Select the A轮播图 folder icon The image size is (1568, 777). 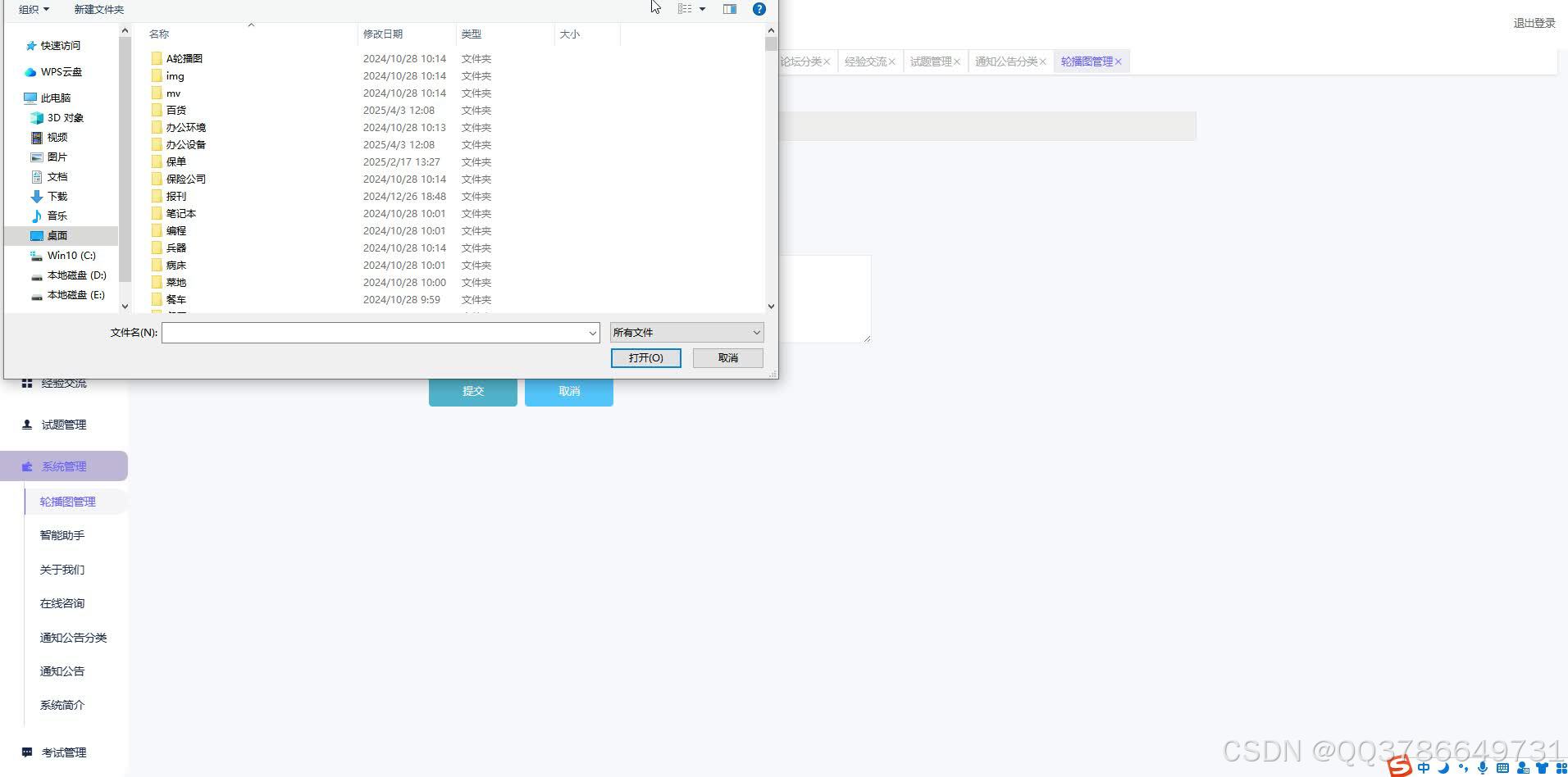point(157,58)
